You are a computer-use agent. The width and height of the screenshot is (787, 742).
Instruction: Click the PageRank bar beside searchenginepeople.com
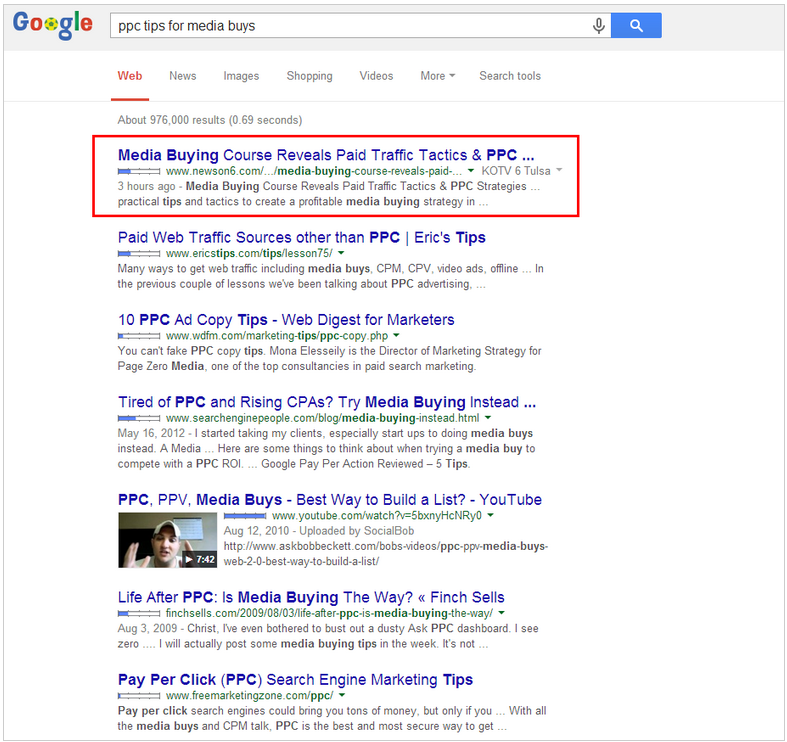pyautogui.click(x=139, y=418)
